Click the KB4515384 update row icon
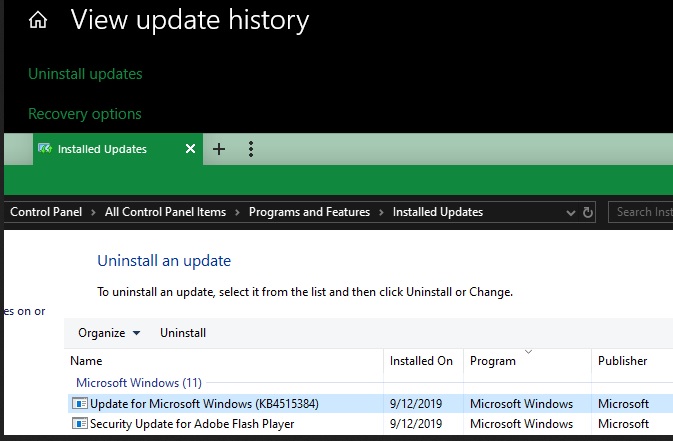The image size is (673, 441). pyautogui.click(x=80, y=403)
